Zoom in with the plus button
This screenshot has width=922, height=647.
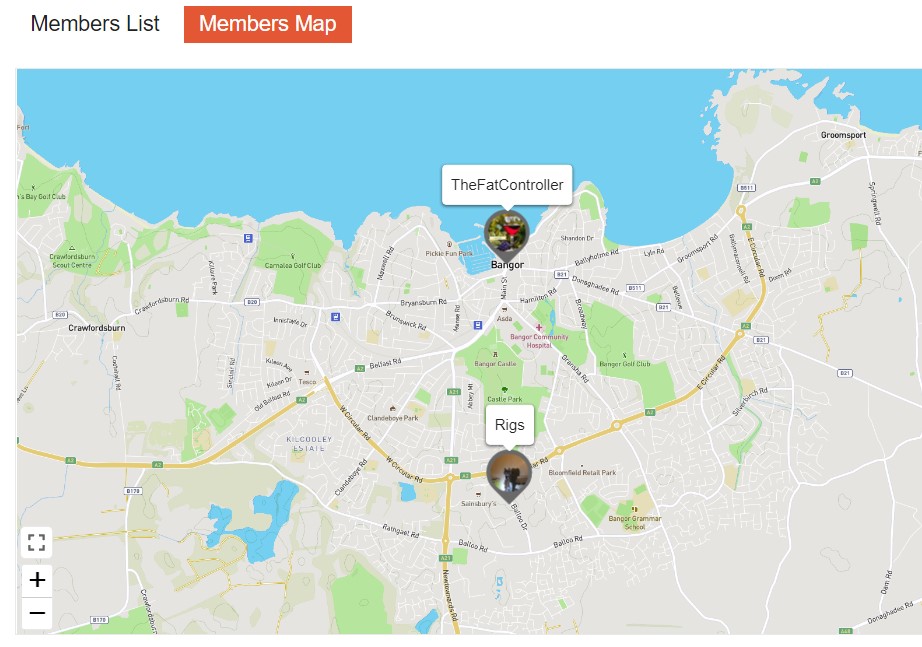pyautogui.click(x=37, y=580)
